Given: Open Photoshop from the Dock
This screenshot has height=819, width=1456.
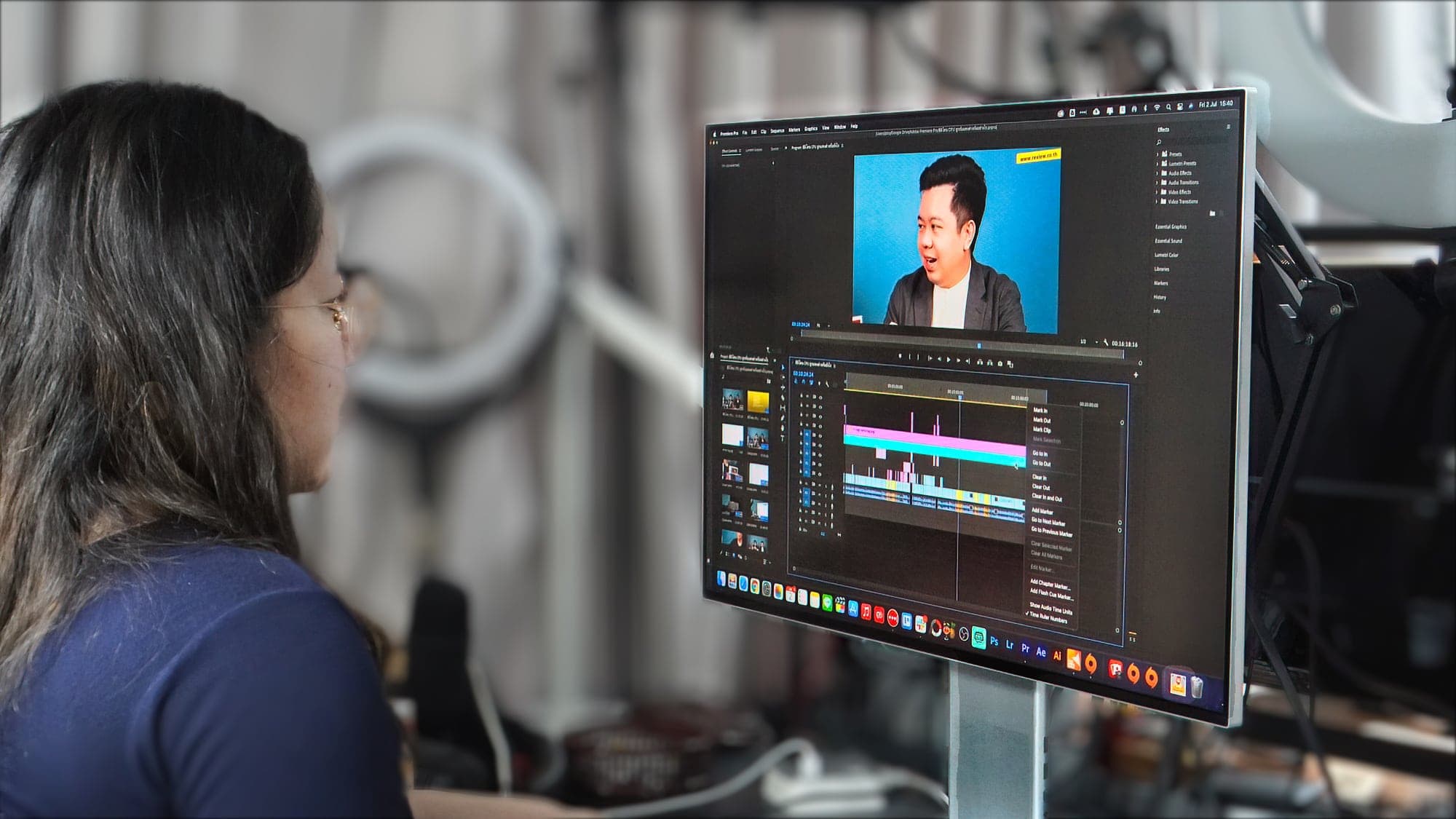Looking at the screenshot, I should tap(994, 641).
